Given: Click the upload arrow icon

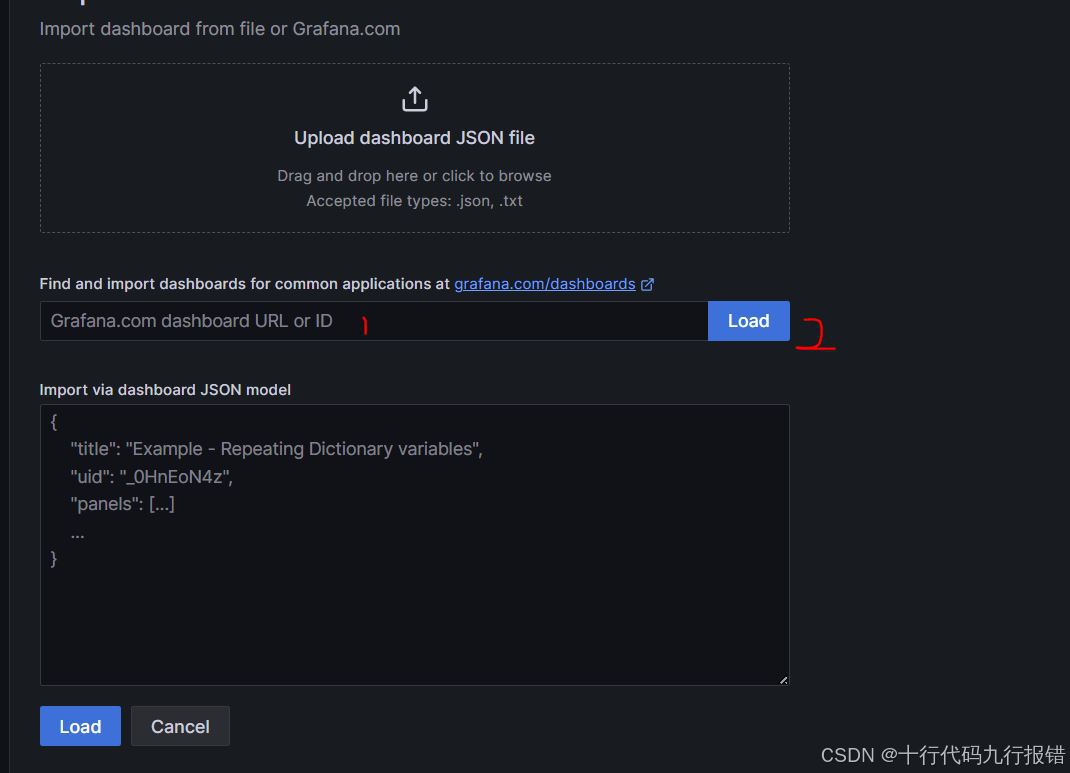Looking at the screenshot, I should [414, 99].
